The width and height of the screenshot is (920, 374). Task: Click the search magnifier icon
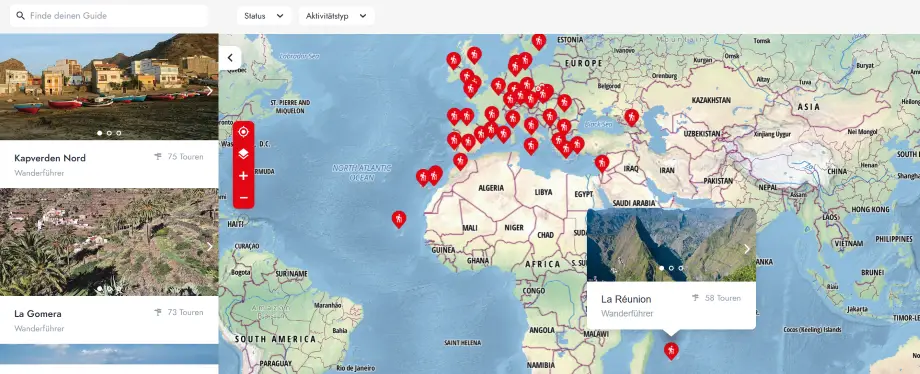21,16
